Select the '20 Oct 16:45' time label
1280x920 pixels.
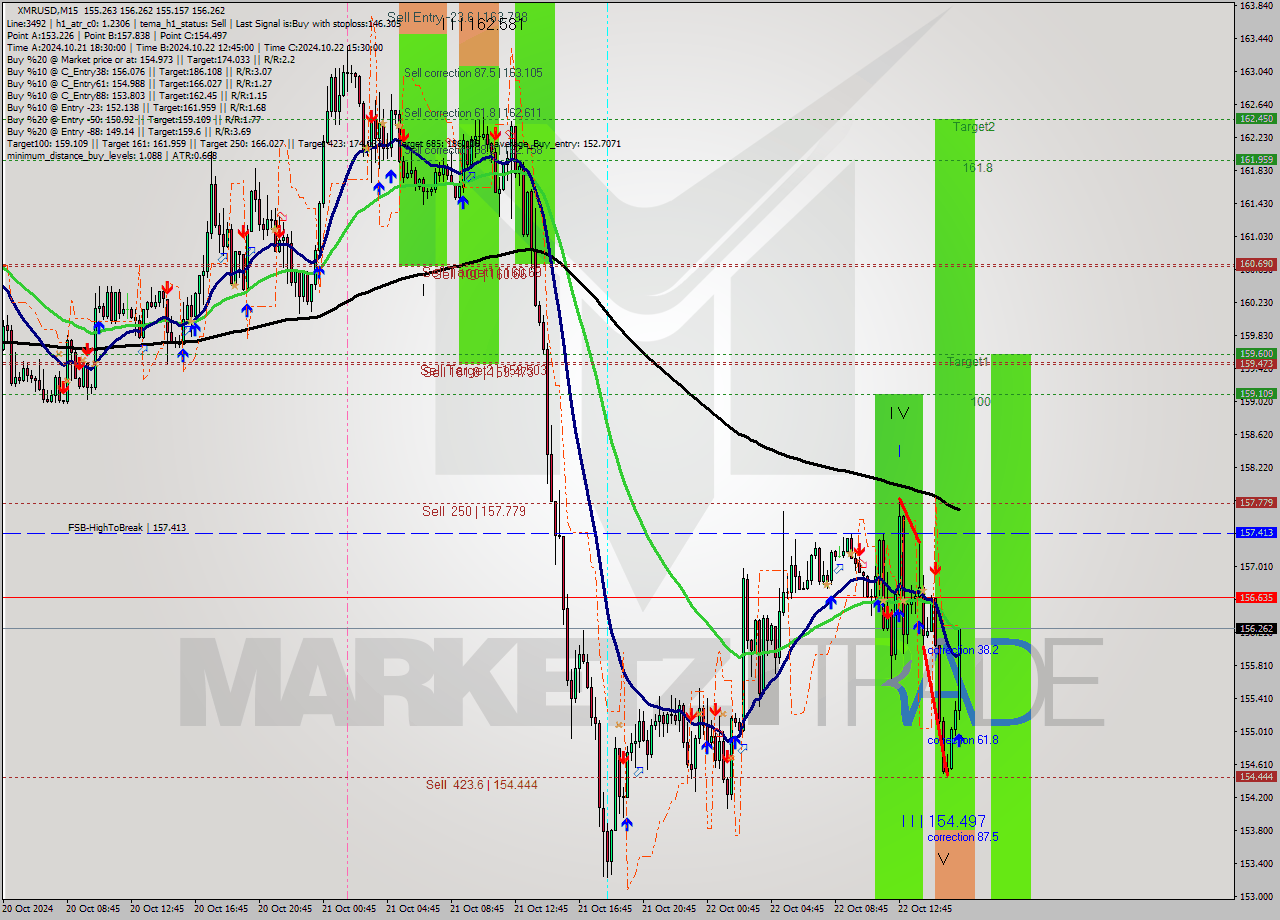pos(221,909)
